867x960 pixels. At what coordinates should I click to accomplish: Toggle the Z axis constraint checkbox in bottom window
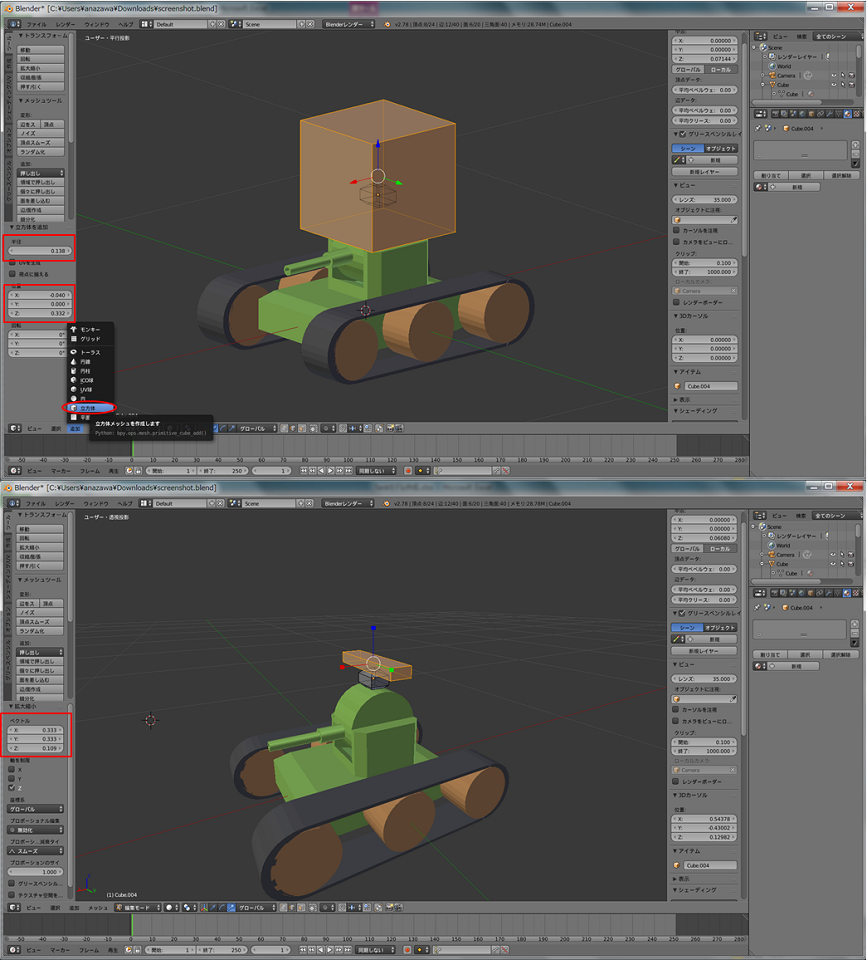(x=12, y=788)
